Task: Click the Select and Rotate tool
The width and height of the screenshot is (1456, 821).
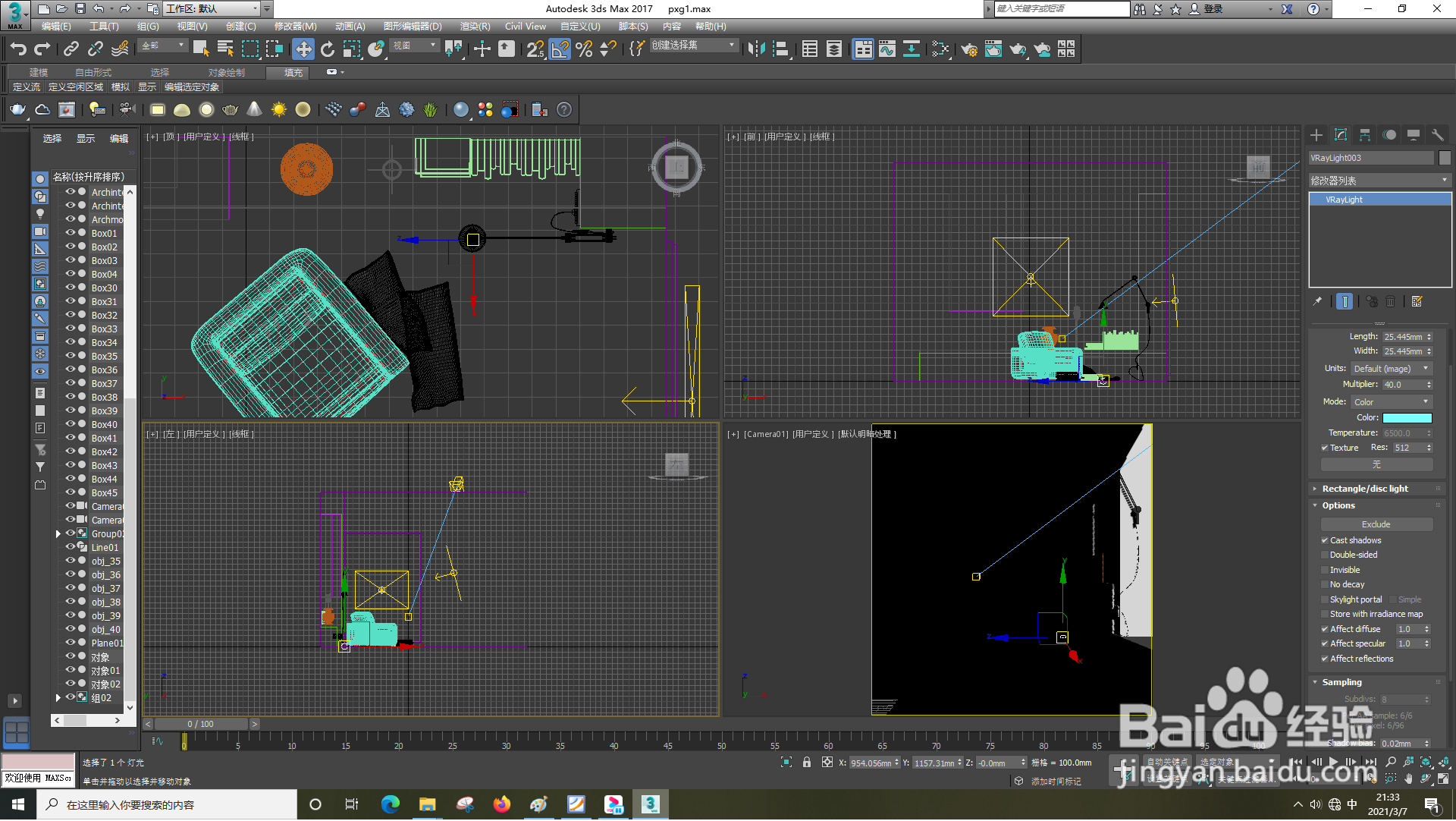Action: coord(328,49)
